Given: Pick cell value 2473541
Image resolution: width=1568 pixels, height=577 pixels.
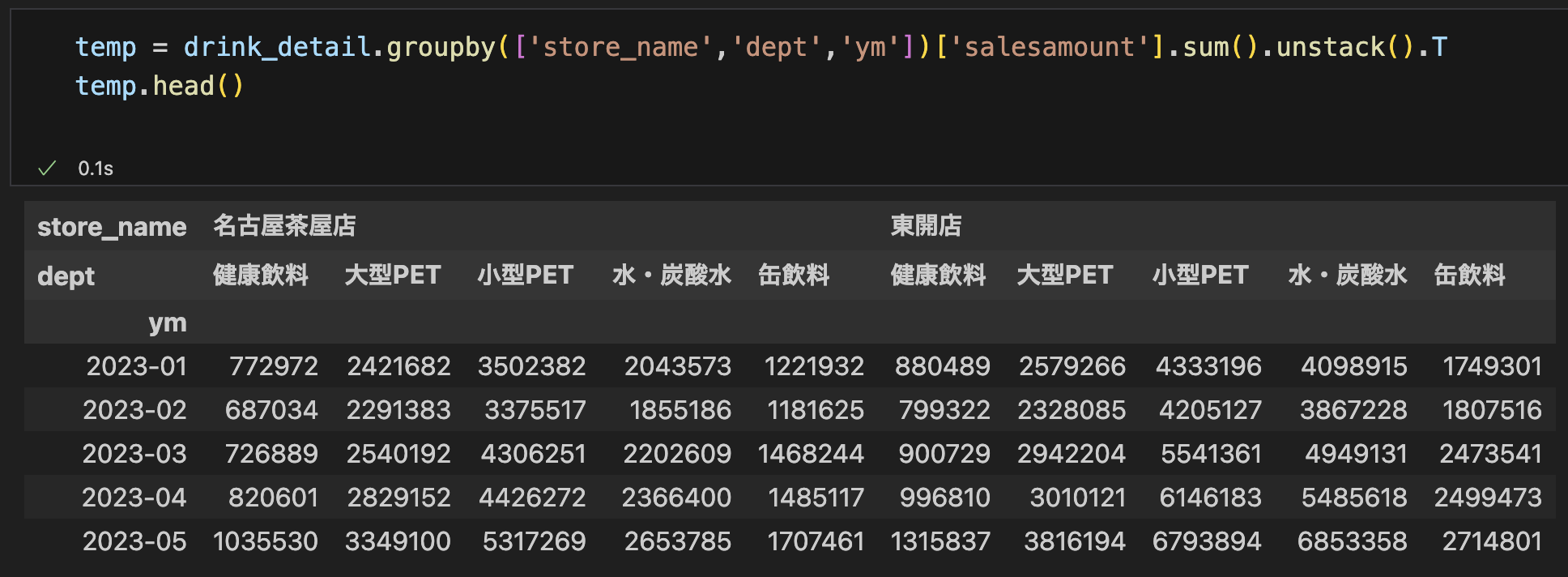Looking at the screenshot, I should tap(1490, 454).
